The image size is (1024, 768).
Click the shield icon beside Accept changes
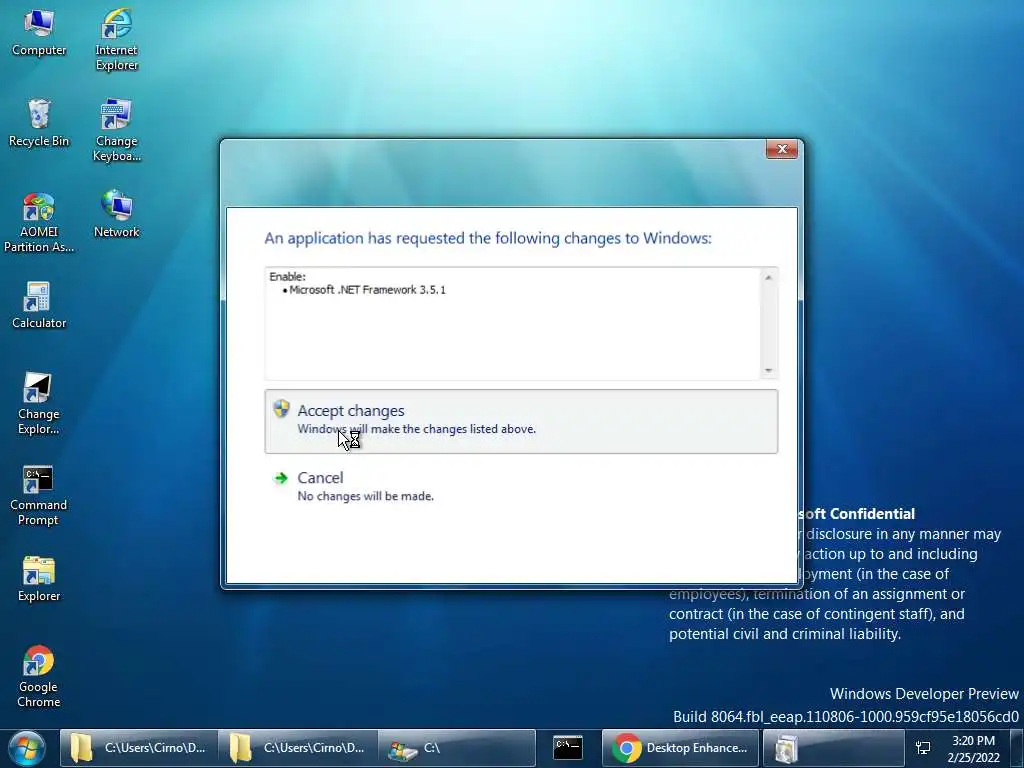pyautogui.click(x=281, y=409)
